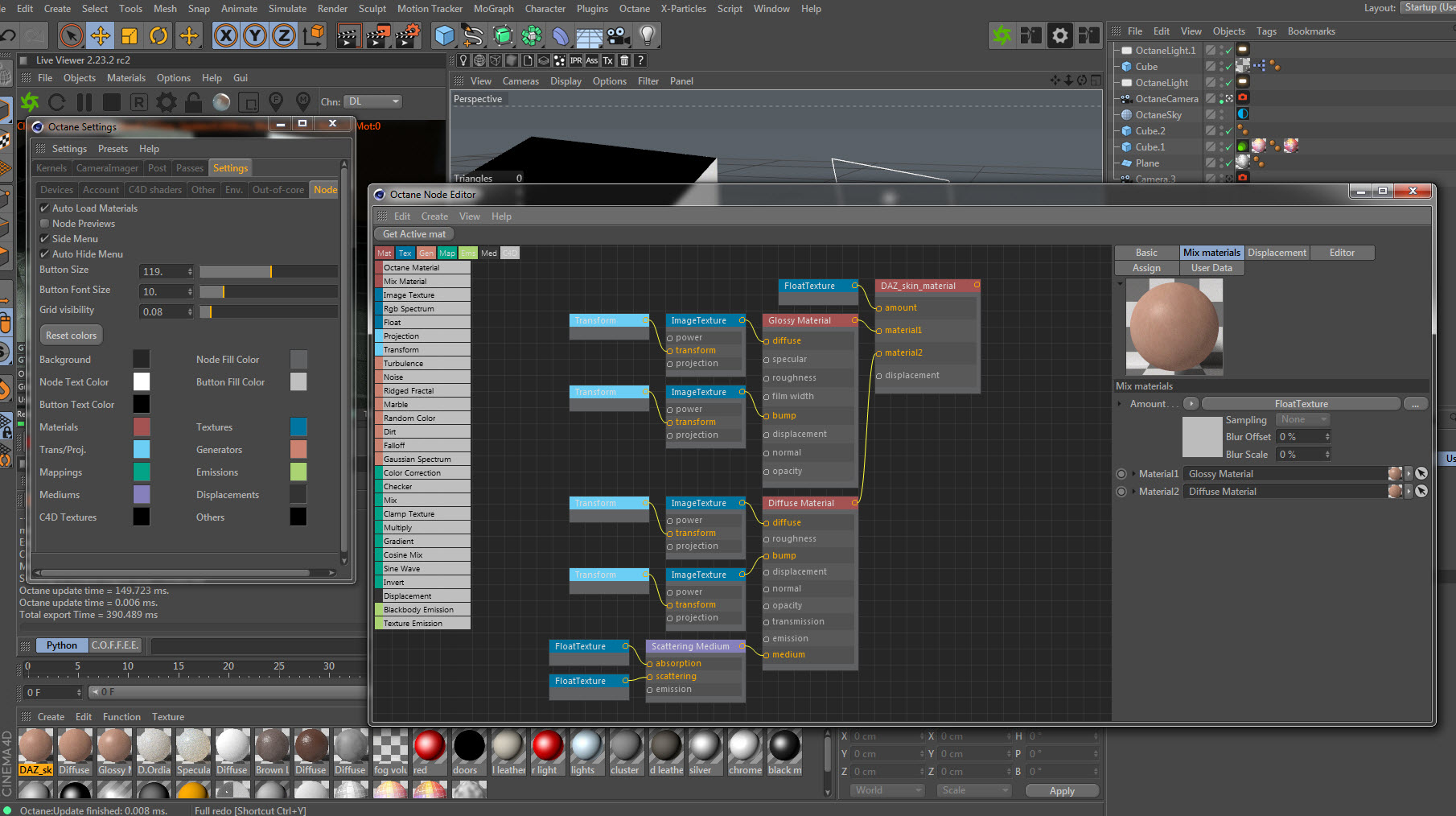Toggle the Med filter in Node Editor
Viewport: 1456px width, 816px height.
tap(489, 253)
